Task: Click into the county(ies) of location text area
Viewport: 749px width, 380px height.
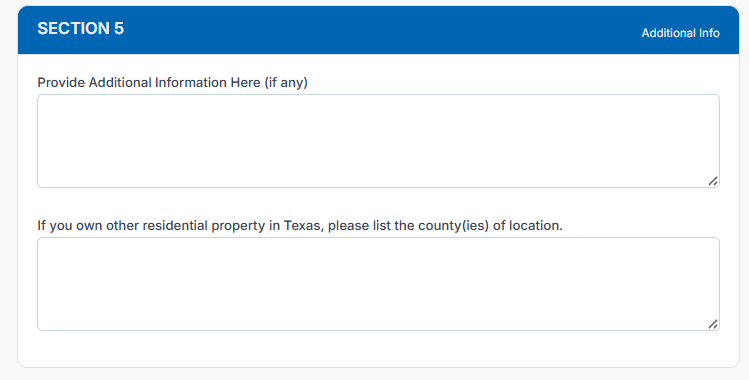Action: click(378, 284)
